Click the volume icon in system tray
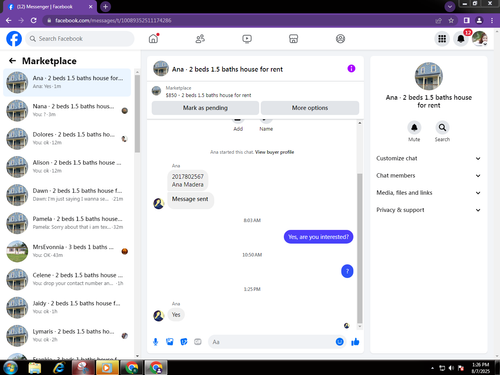 click(451, 368)
